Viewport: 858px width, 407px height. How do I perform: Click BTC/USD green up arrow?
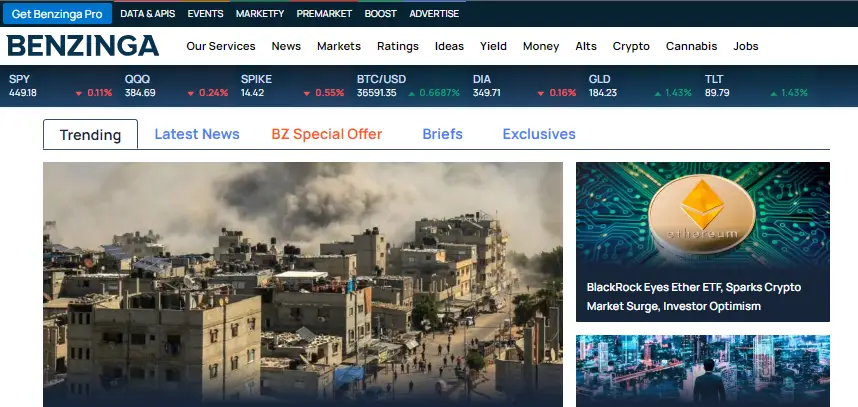pos(411,94)
